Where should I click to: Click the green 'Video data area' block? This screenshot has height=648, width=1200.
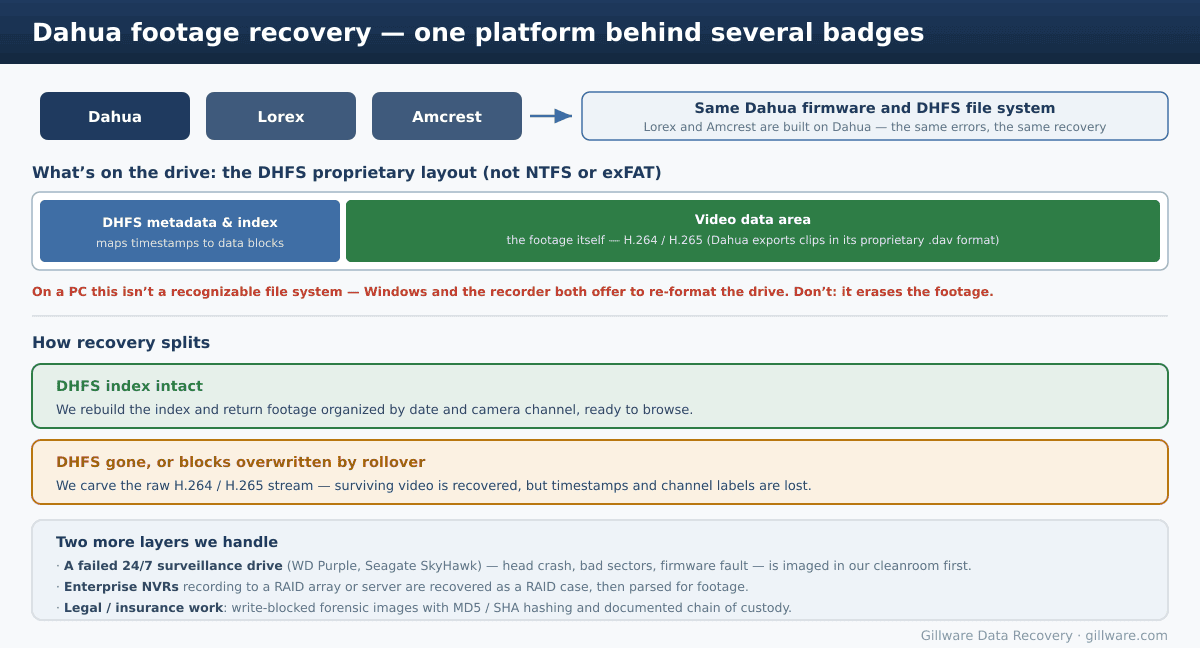point(753,231)
